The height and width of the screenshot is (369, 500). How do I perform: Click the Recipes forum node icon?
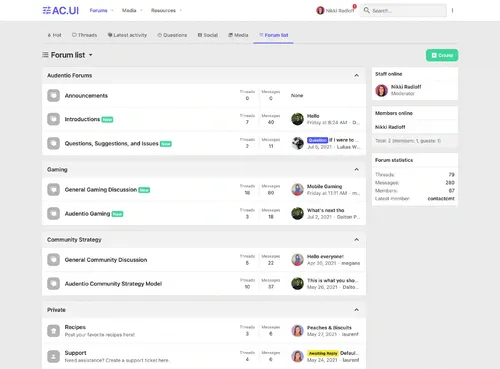53,331
